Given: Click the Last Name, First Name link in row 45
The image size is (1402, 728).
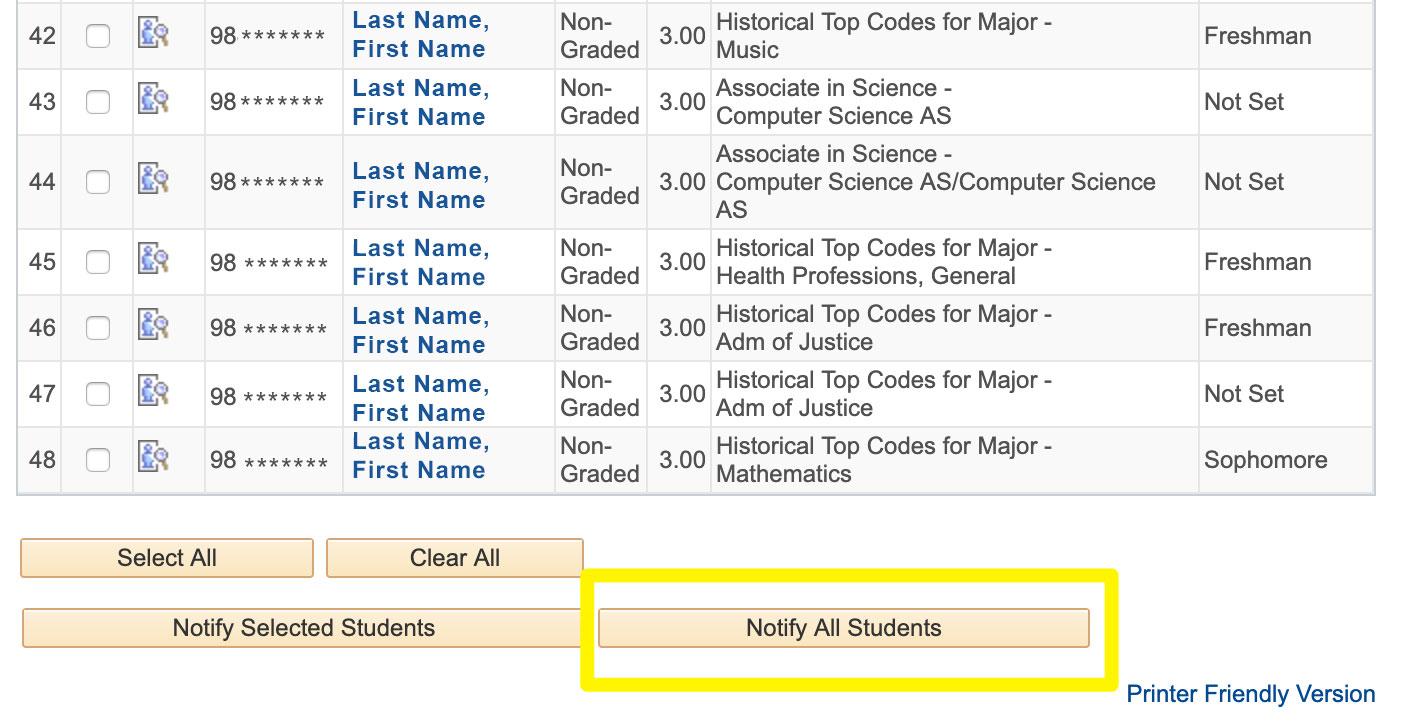Looking at the screenshot, I should coord(420,262).
